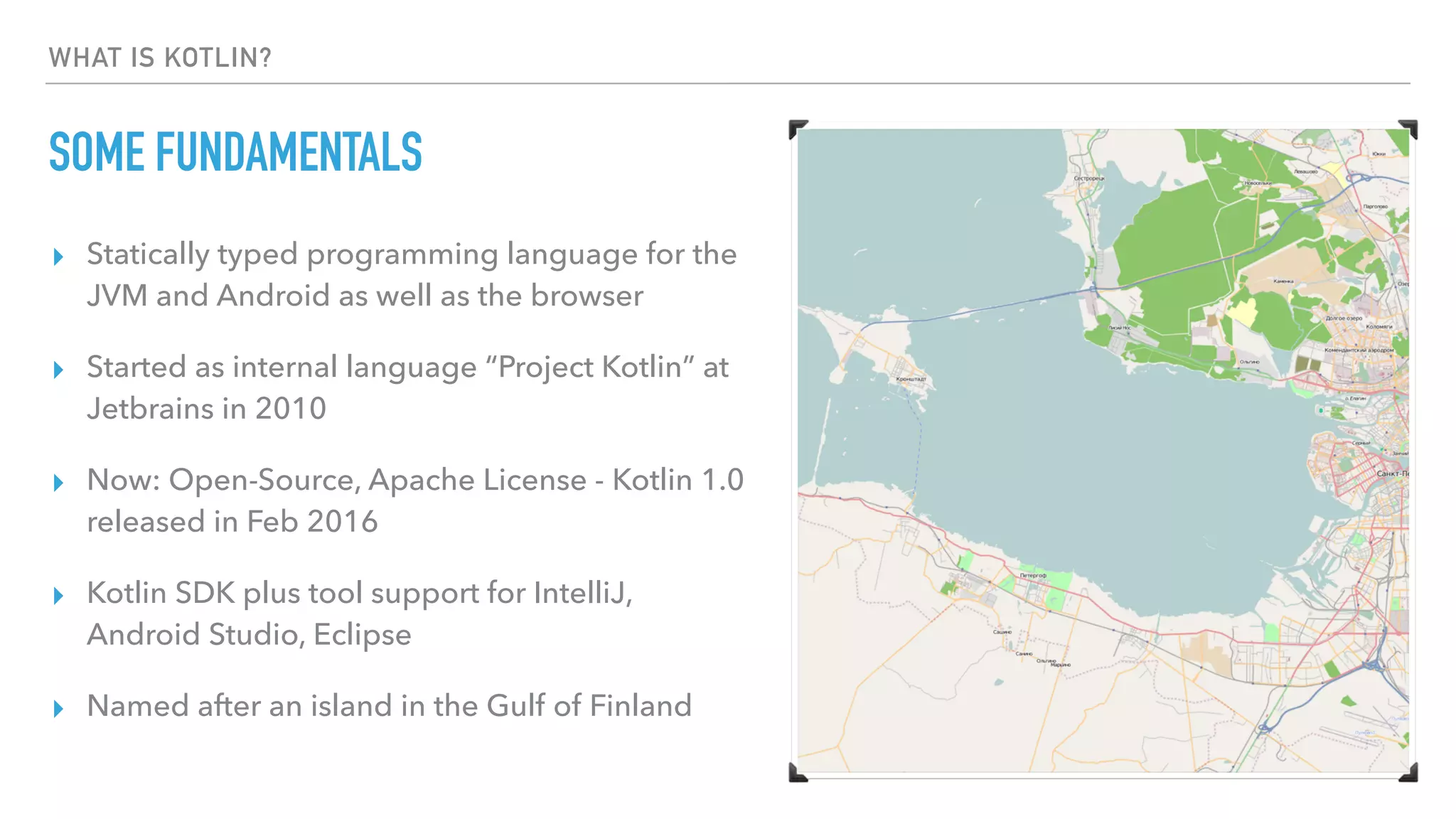This screenshot has width=1456, height=819.
Task: Click the bullet arrow beside "Started as internal"
Action: coord(59,370)
